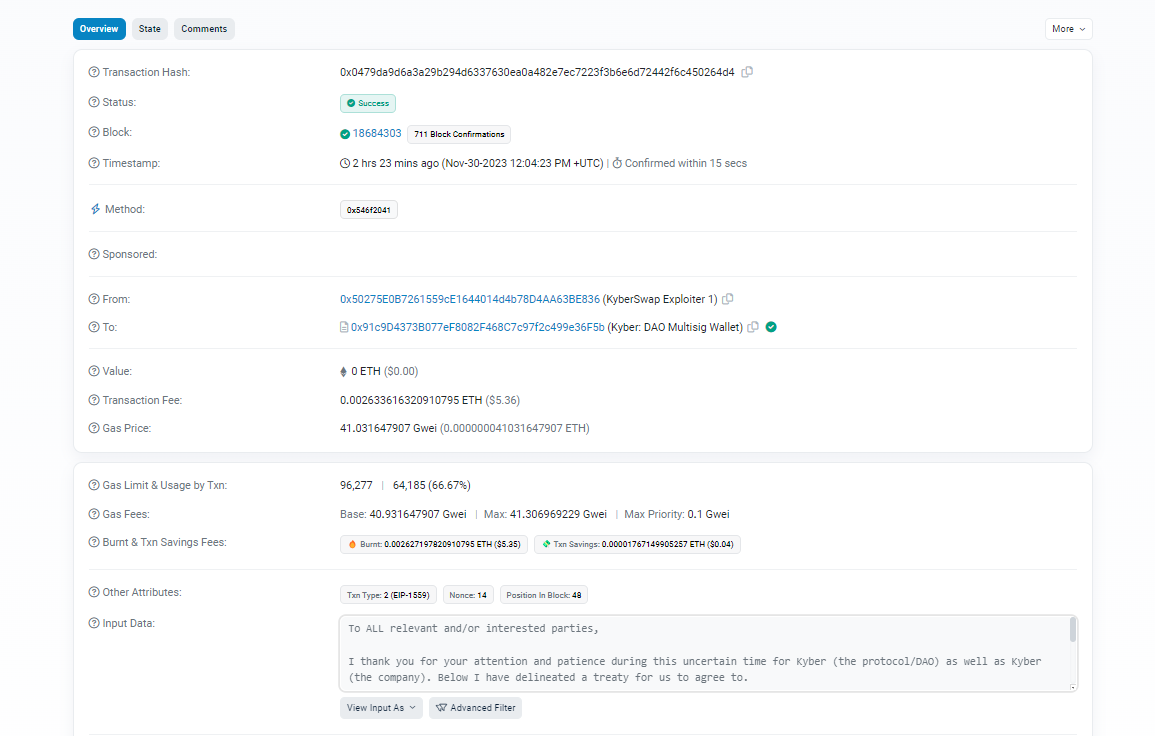This screenshot has height=736, width=1155.
Task: Expand the View Input As dropdown
Action: [381, 708]
